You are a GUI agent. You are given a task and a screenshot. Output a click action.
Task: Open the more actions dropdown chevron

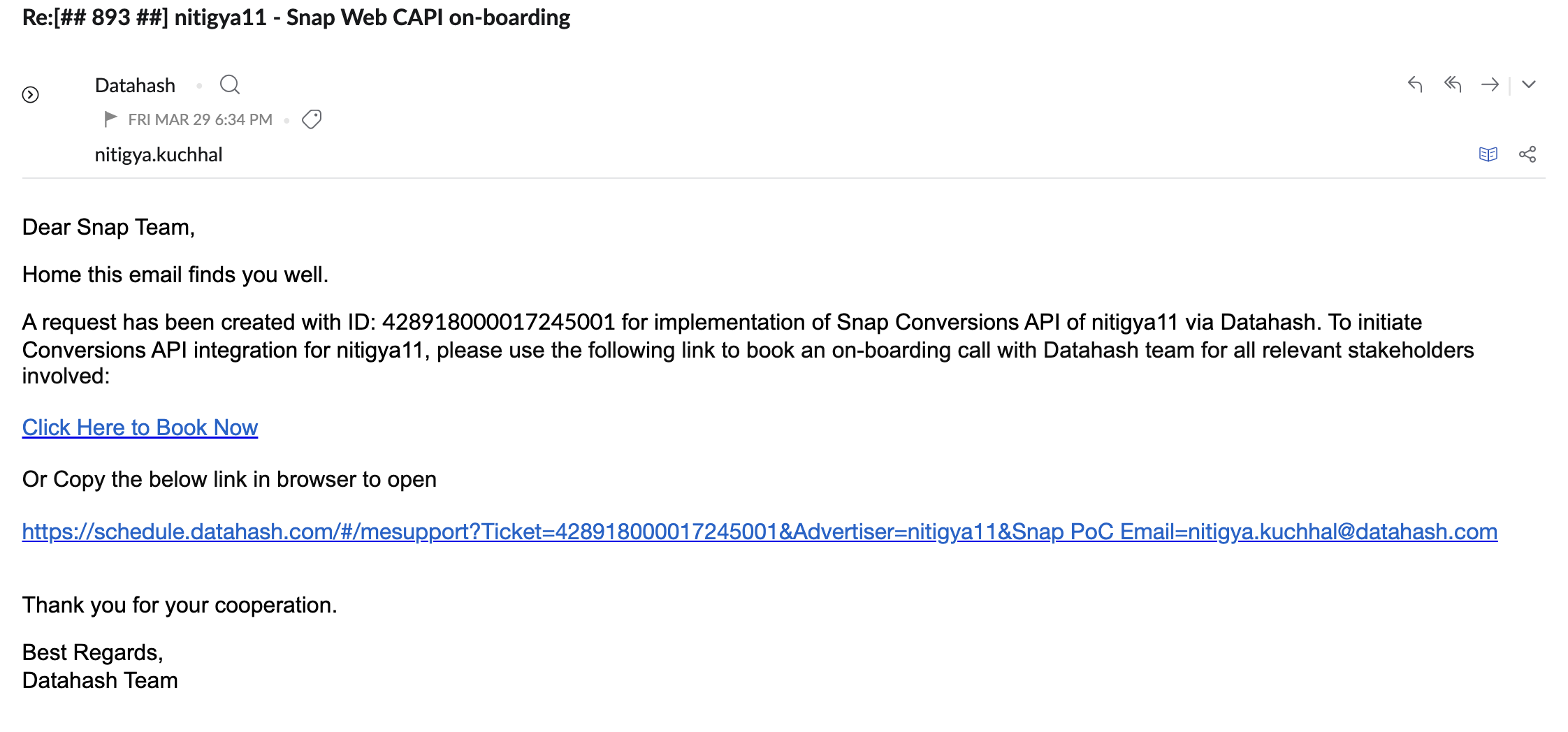(1529, 85)
